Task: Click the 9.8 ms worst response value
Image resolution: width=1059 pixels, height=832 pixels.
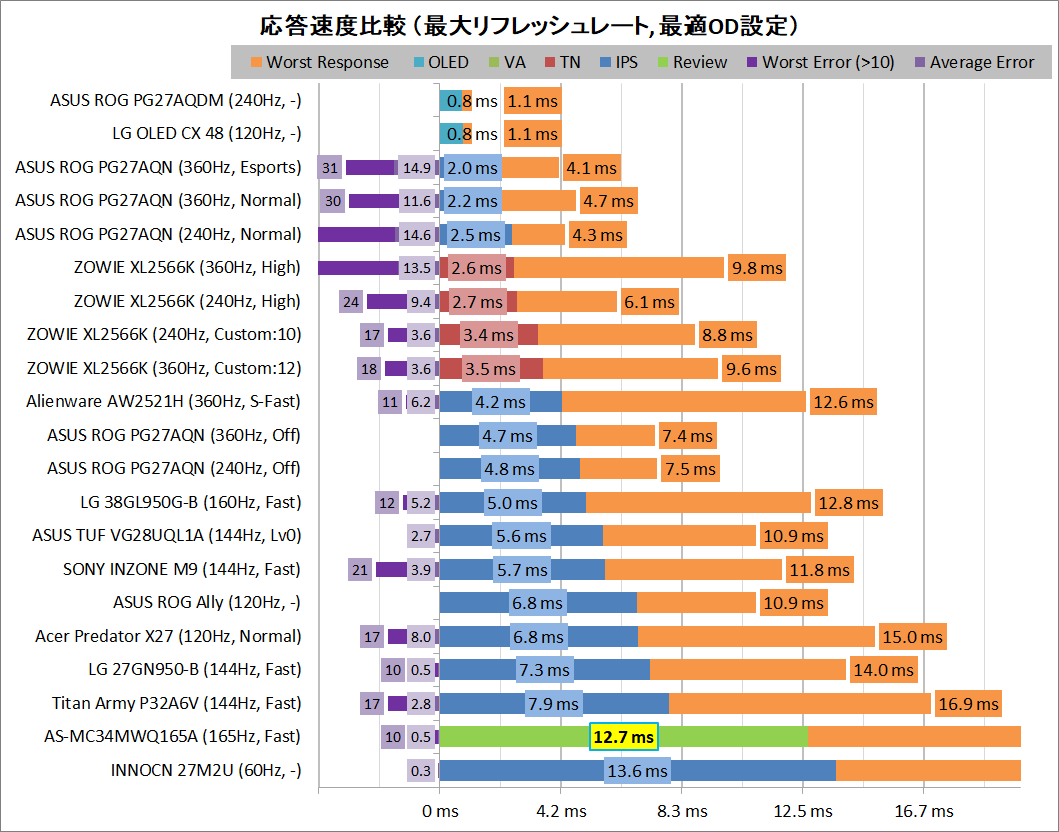Action: click(x=757, y=268)
